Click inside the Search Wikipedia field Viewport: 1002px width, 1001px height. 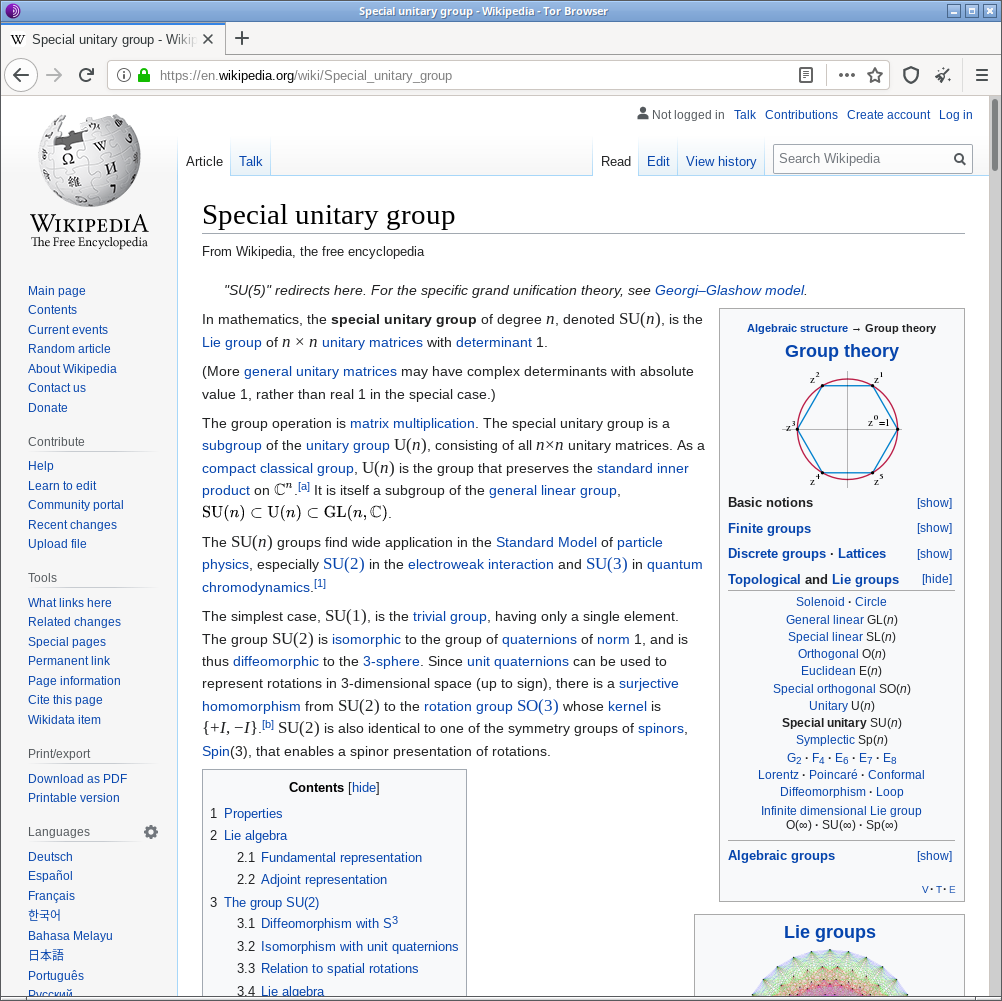860,159
